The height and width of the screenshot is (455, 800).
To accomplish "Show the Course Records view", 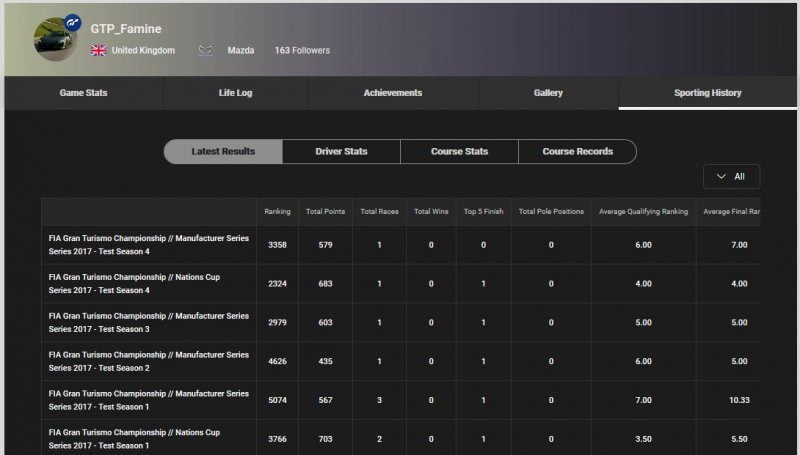I will click(578, 151).
